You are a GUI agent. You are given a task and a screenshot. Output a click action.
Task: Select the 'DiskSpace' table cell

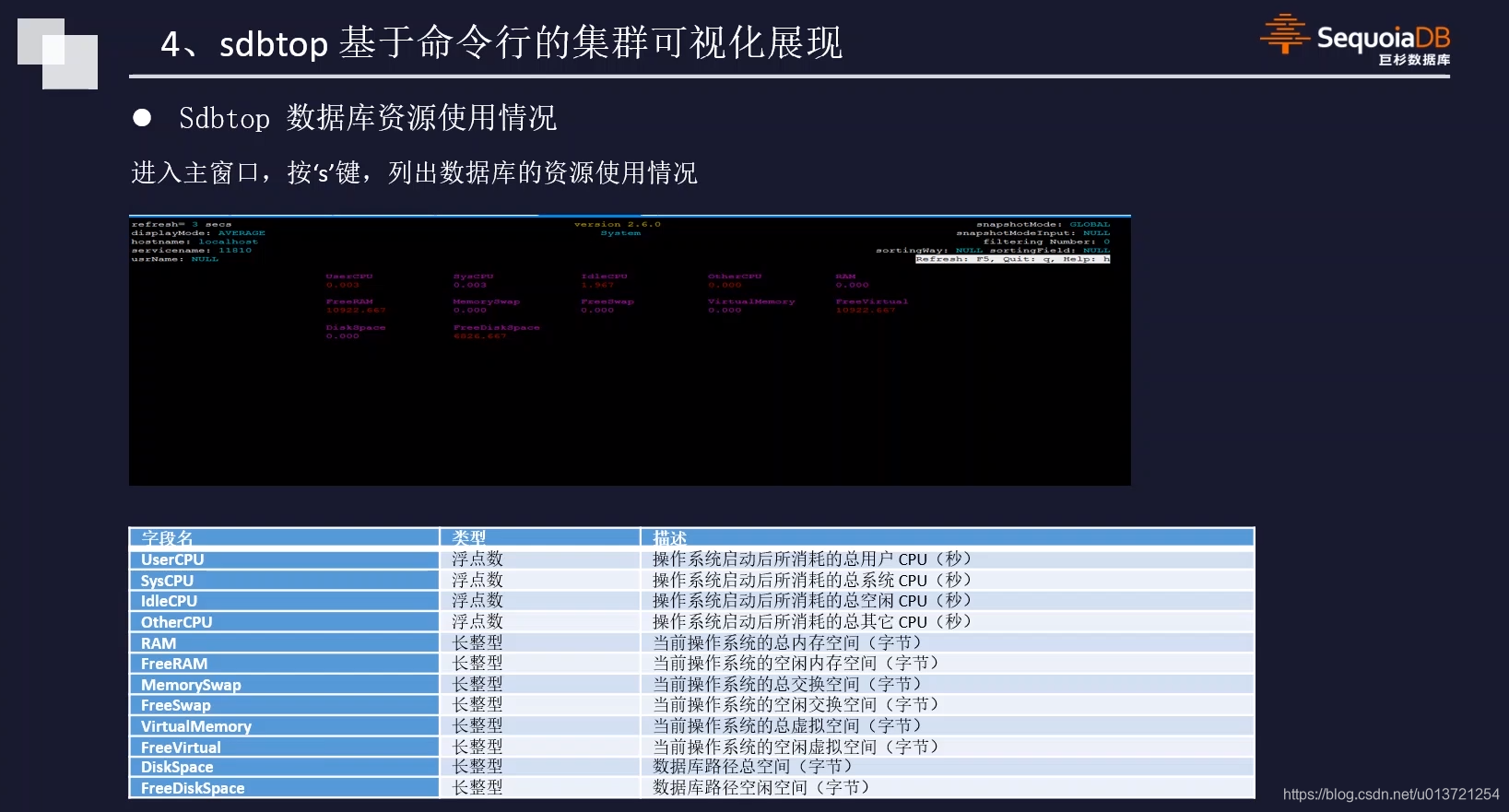pos(284,767)
